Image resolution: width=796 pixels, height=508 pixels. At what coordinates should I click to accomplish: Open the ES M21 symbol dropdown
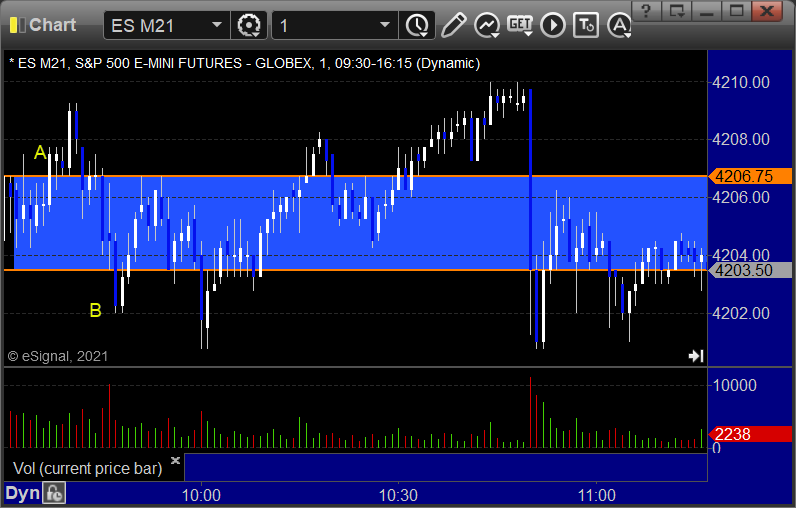pos(217,25)
